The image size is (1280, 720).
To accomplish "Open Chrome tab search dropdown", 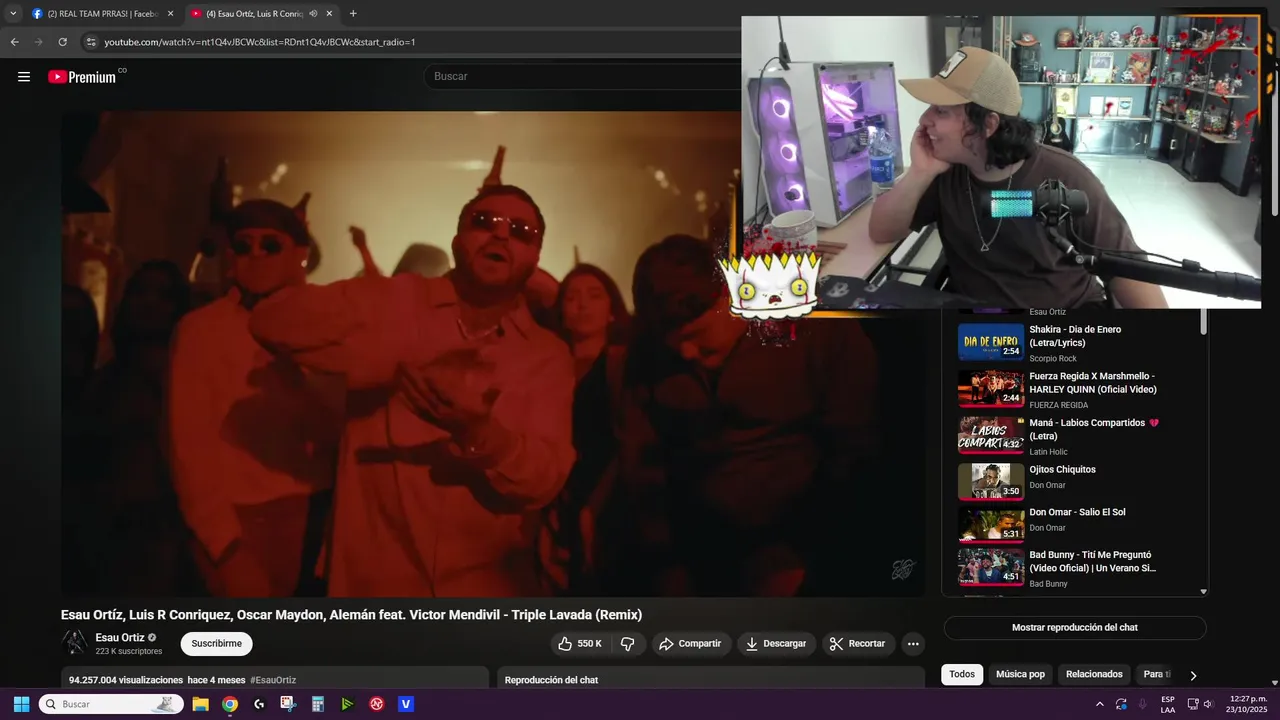I will tap(13, 13).
